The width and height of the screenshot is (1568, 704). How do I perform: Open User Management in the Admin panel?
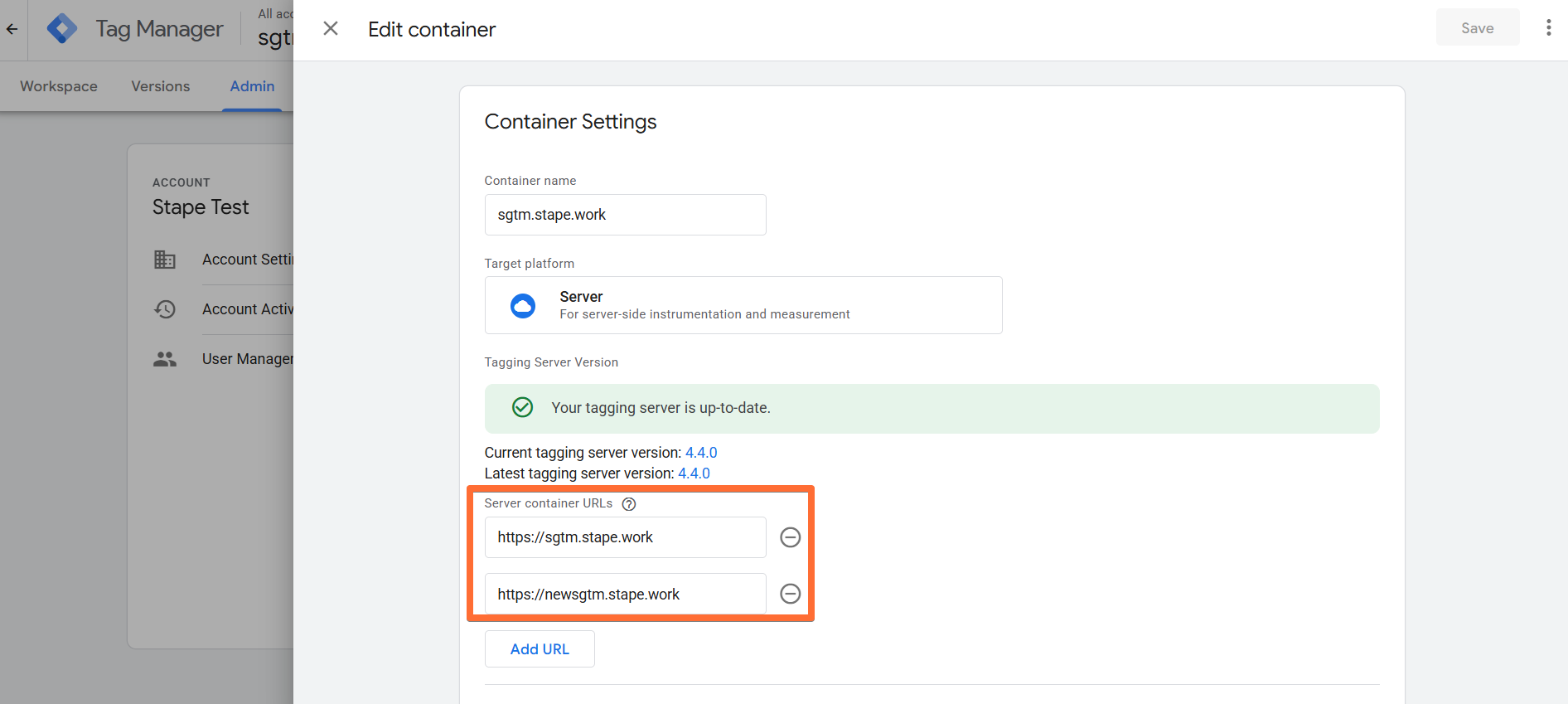click(x=248, y=359)
